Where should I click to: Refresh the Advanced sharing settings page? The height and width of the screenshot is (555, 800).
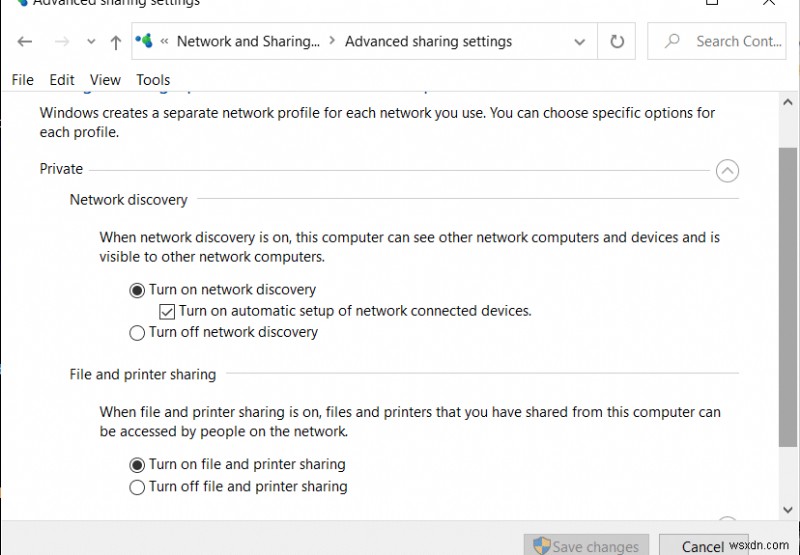tap(617, 41)
